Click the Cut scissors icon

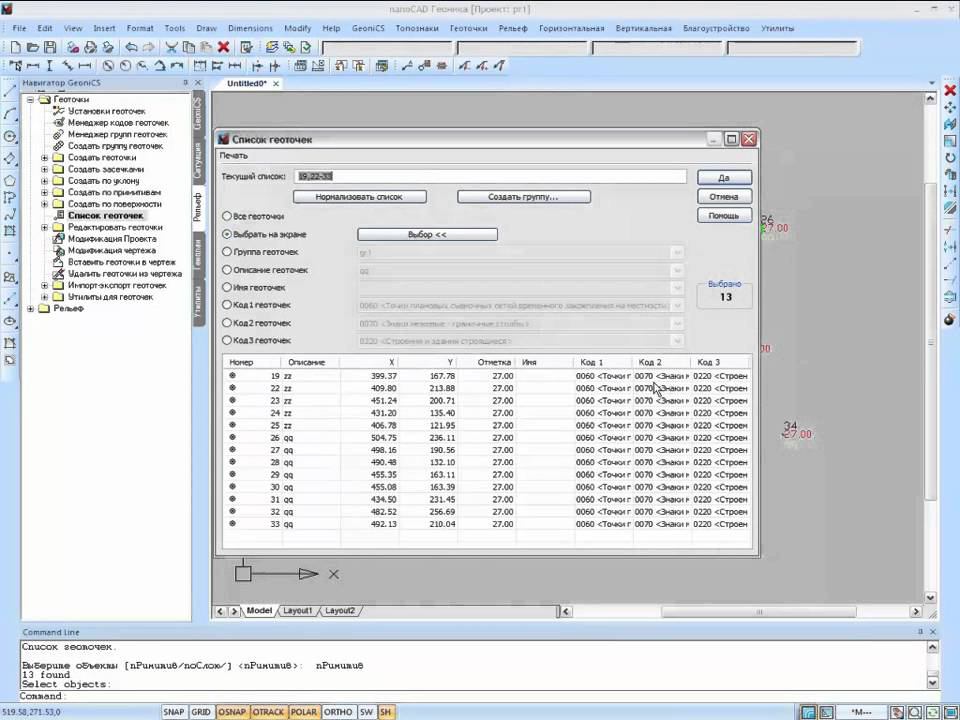point(172,47)
